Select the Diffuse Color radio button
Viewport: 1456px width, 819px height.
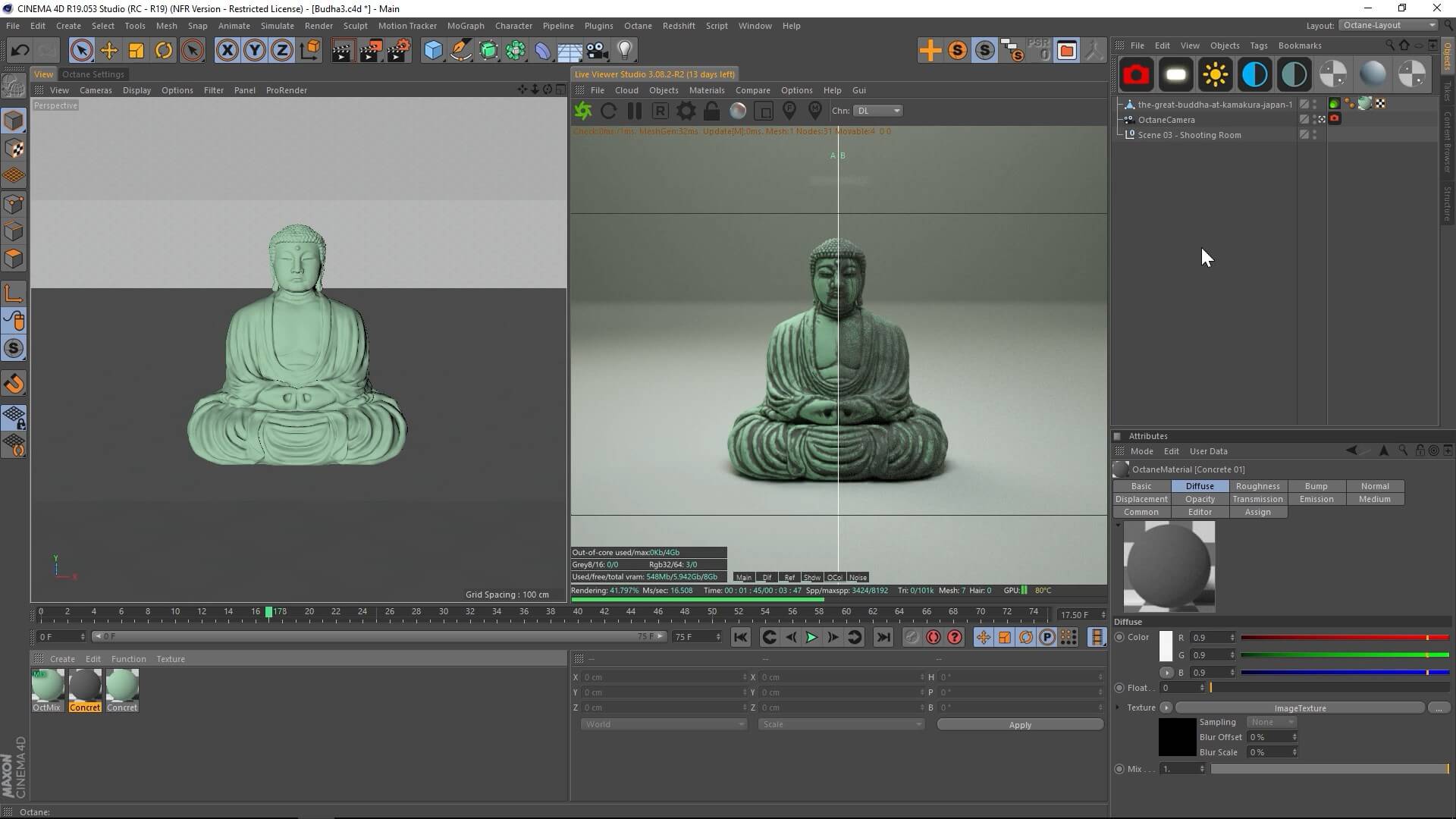pyautogui.click(x=1119, y=637)
